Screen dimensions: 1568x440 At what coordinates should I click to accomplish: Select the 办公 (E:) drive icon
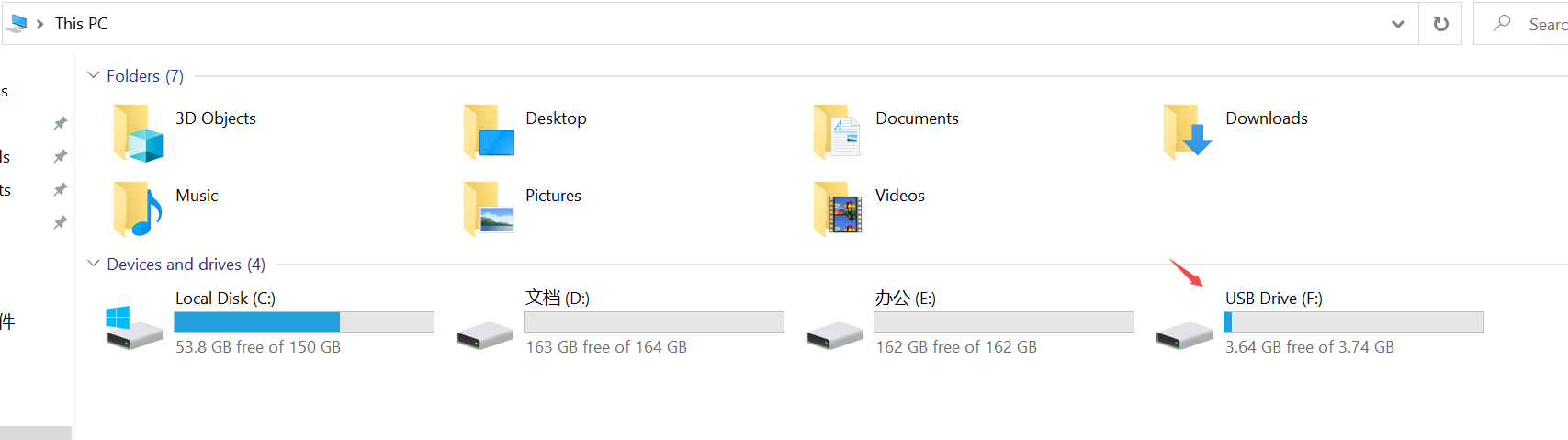pyautogui.click(x=834, y=335)
